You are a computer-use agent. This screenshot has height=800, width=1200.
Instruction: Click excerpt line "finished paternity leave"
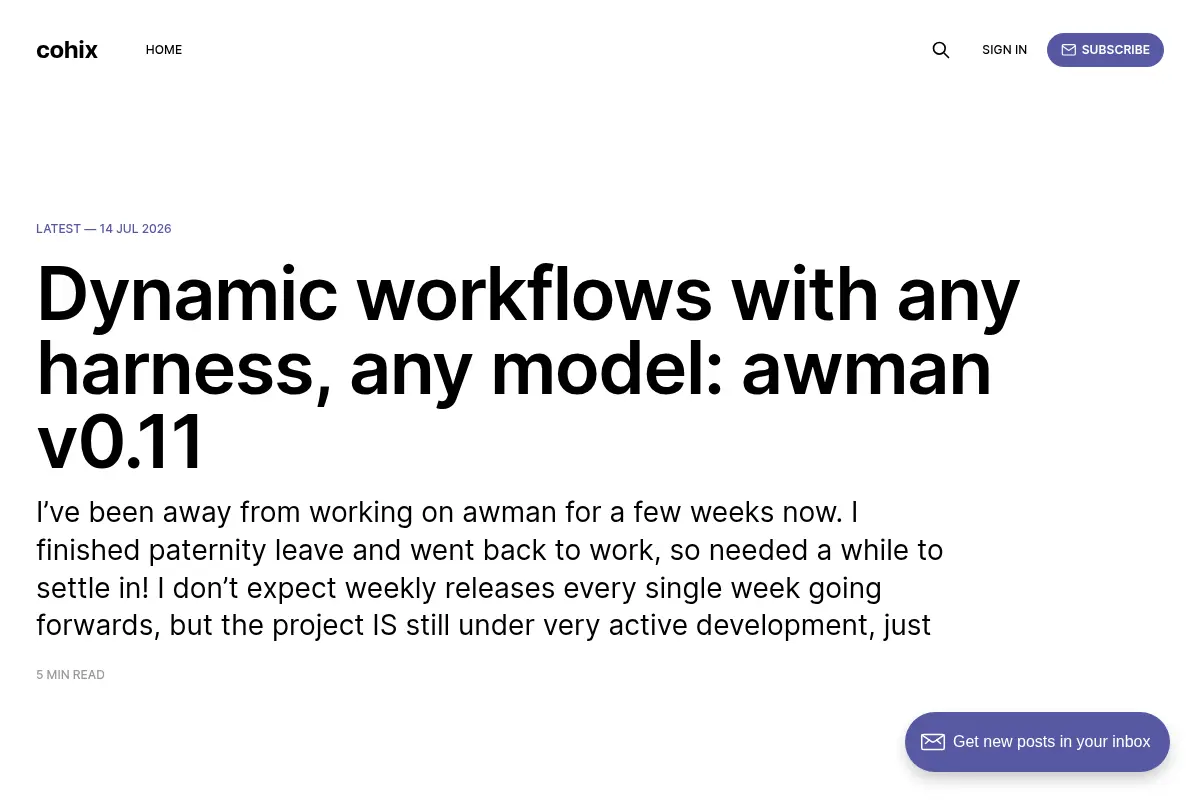pyautogui.click(x=490, y=550)
